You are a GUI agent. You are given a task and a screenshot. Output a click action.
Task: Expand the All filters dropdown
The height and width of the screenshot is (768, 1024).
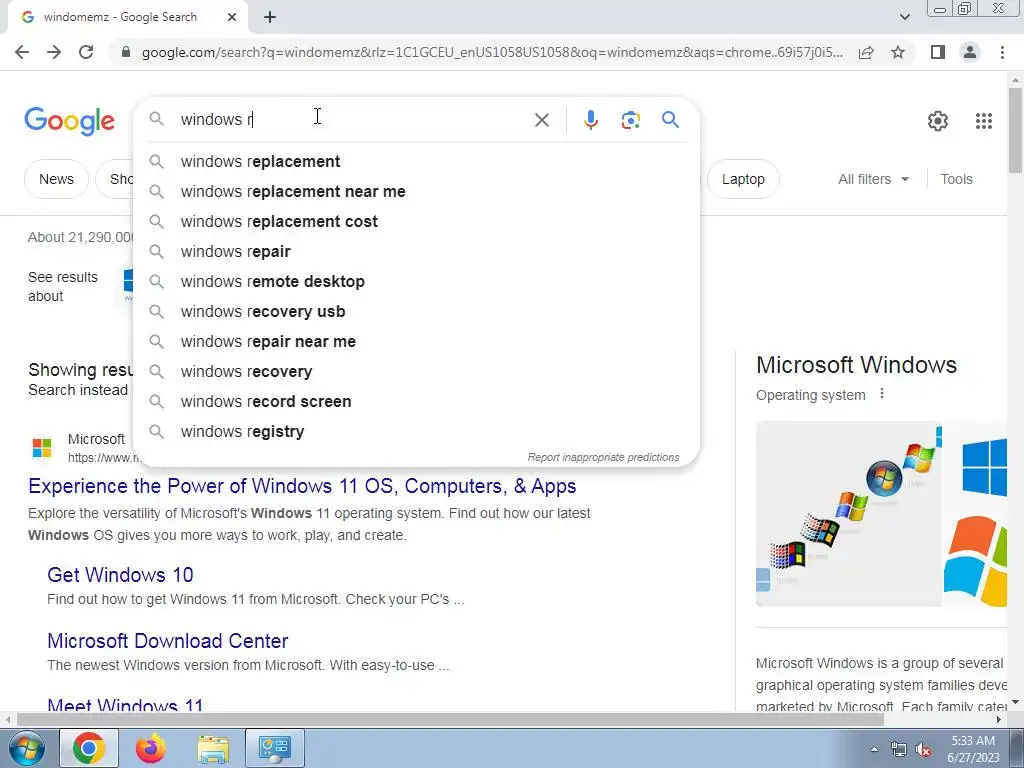point(873,179)
